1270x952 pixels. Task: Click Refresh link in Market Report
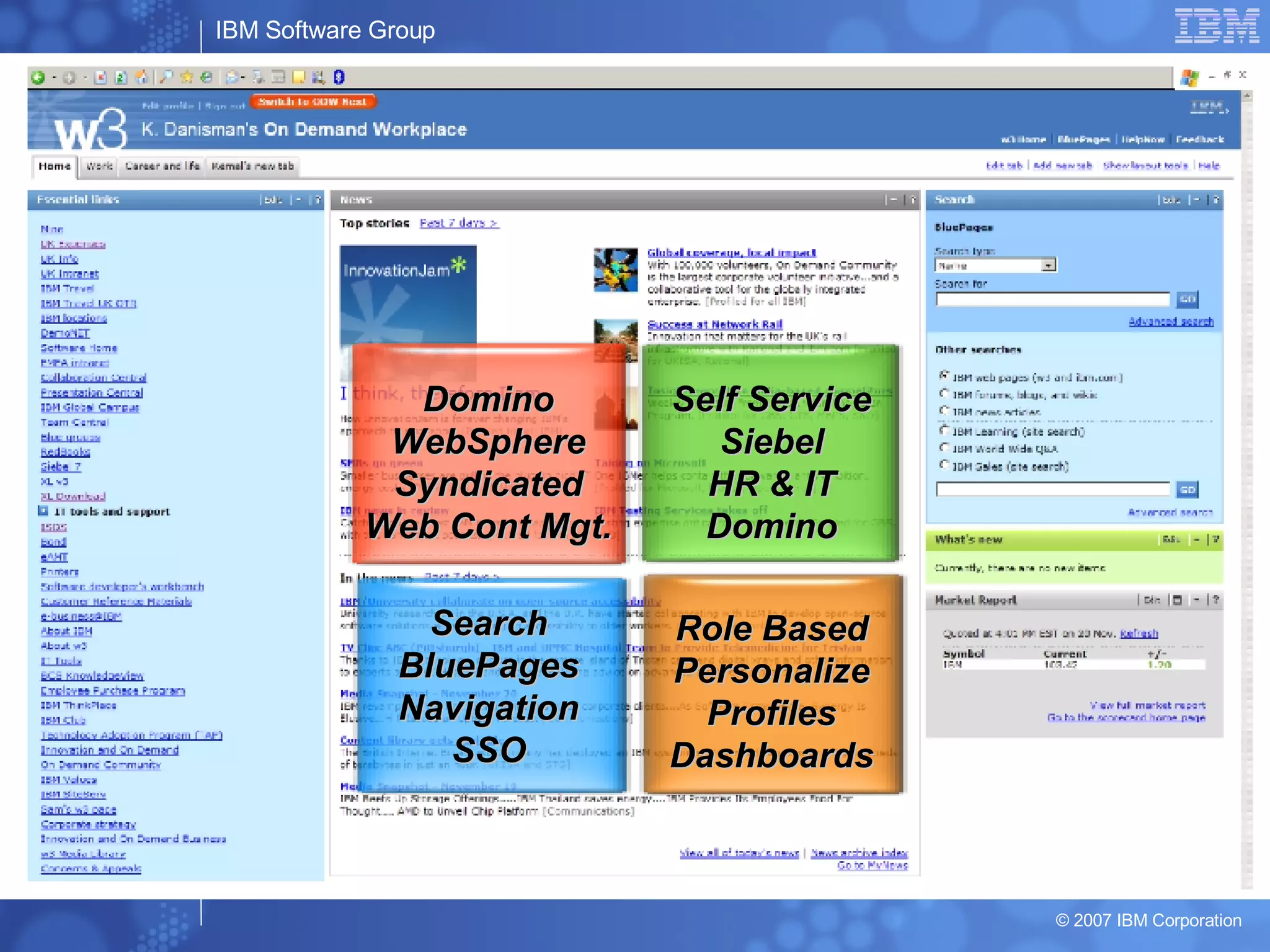click(x=1139, y=633)
